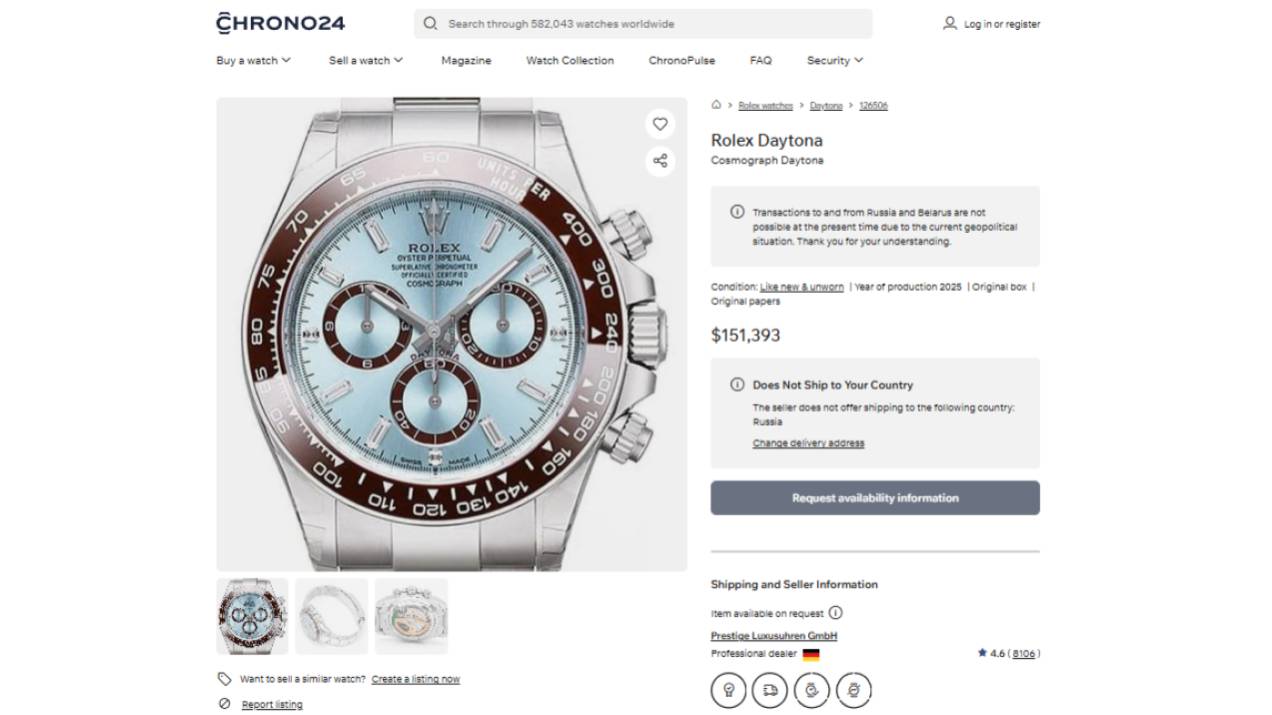
Task: Click the watch search input field
Action: tap(650, 24)
